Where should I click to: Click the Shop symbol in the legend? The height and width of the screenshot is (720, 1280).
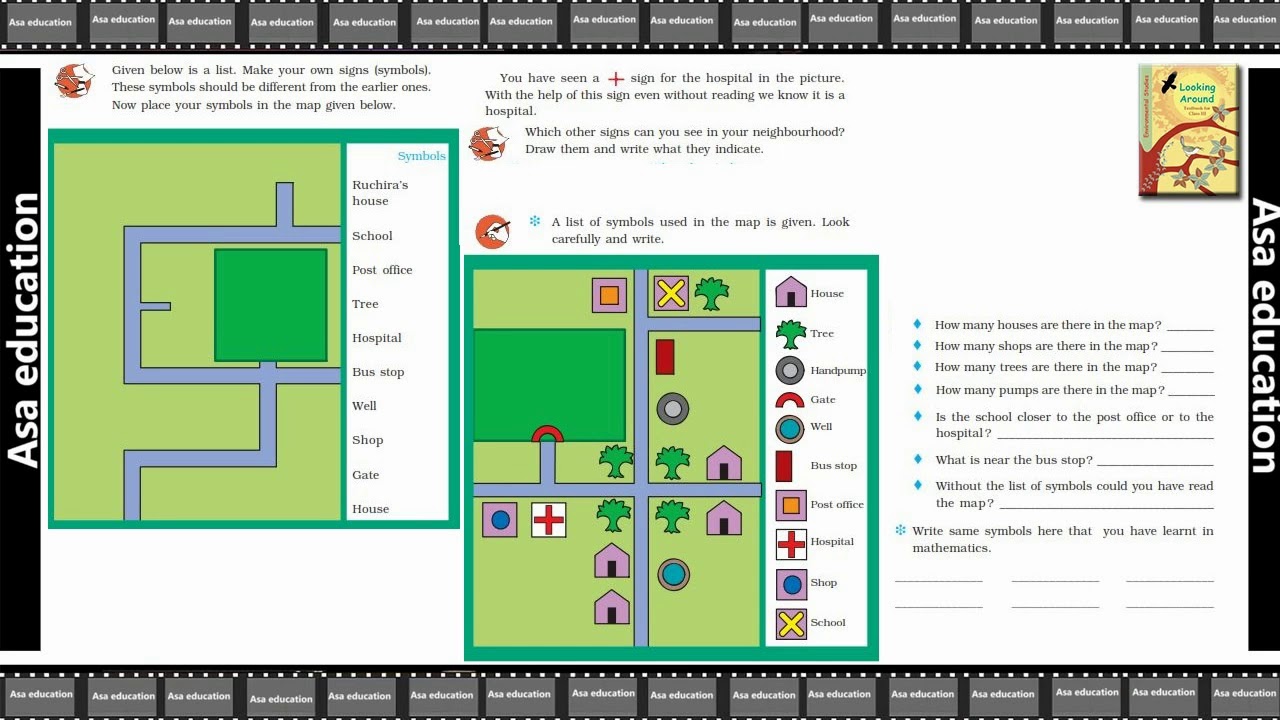click(791, 584)
